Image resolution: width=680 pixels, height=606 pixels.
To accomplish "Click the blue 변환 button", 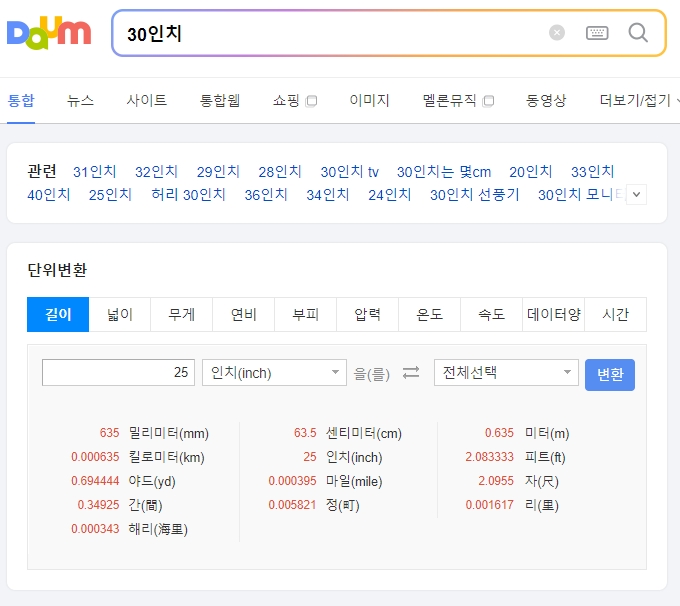I will (610, 375).
